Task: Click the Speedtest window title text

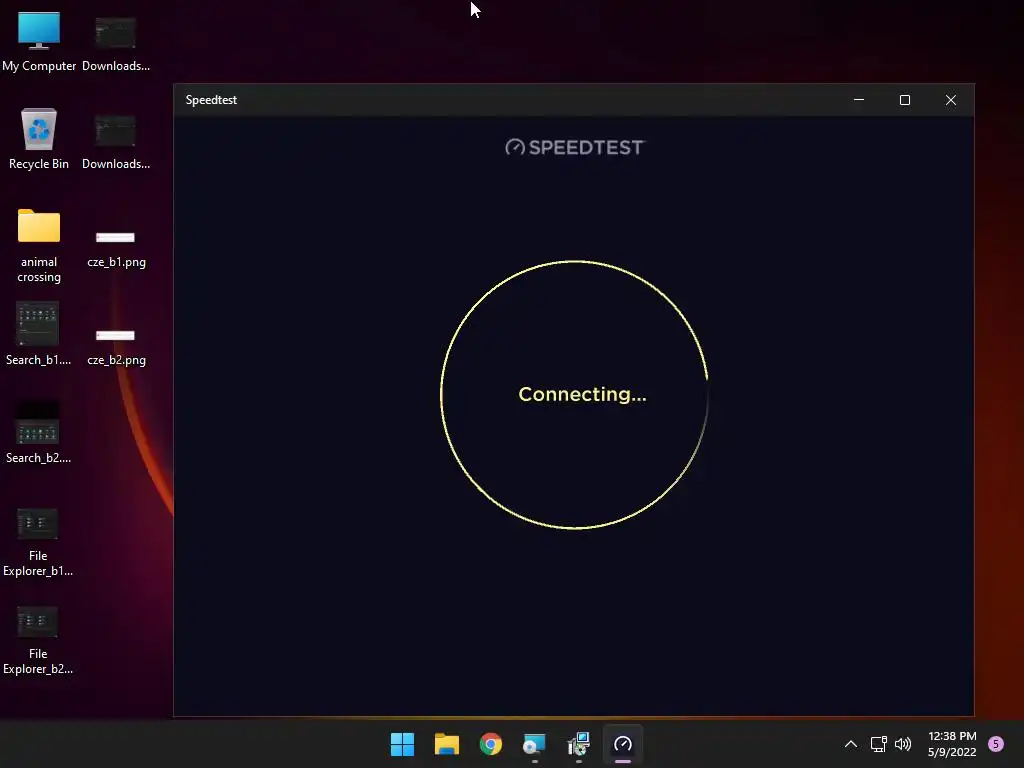Action: 211,100
